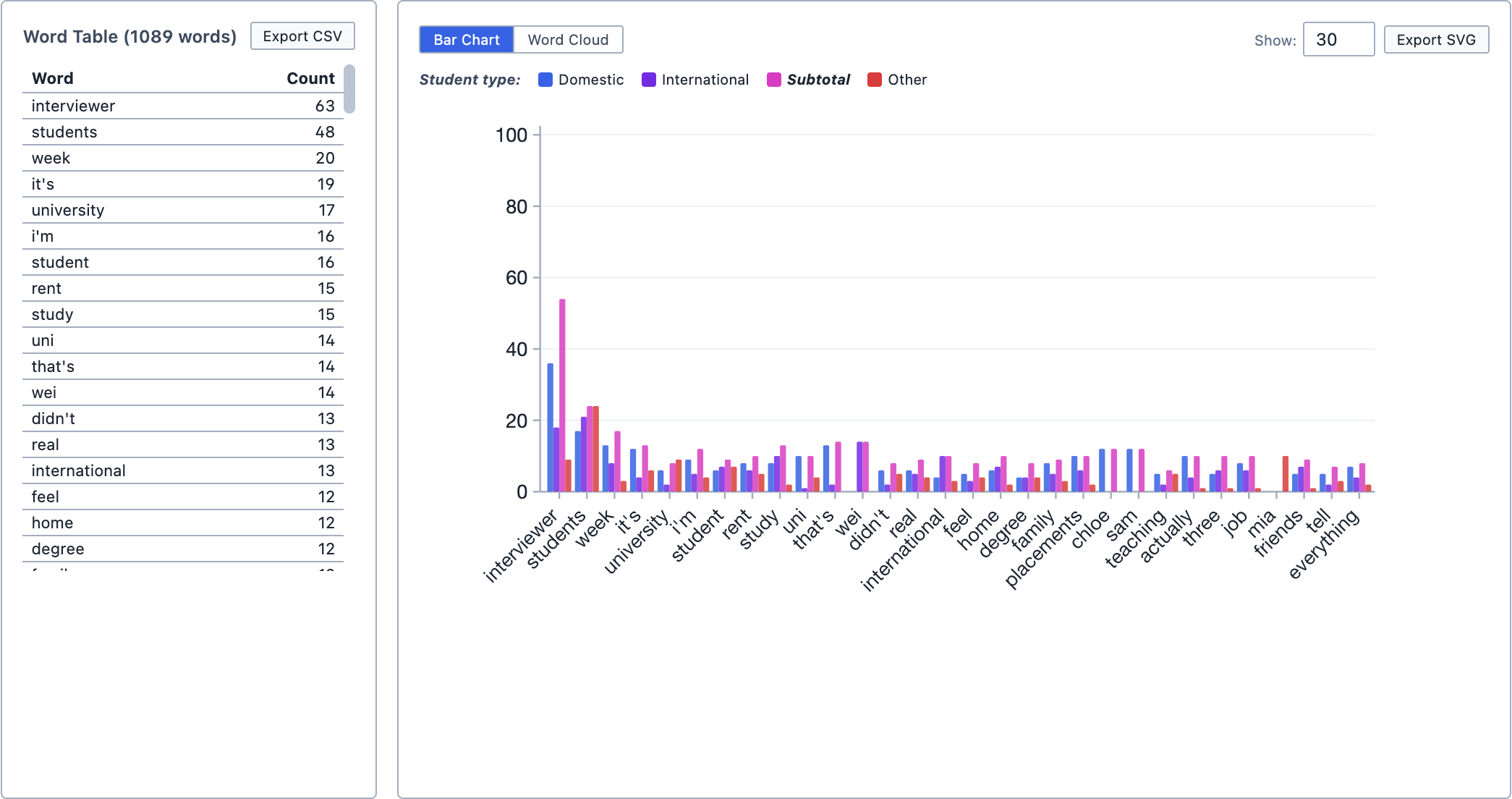The image size is (1512, 799).
Task: Select the 'feel' table row
Action: 183,496
